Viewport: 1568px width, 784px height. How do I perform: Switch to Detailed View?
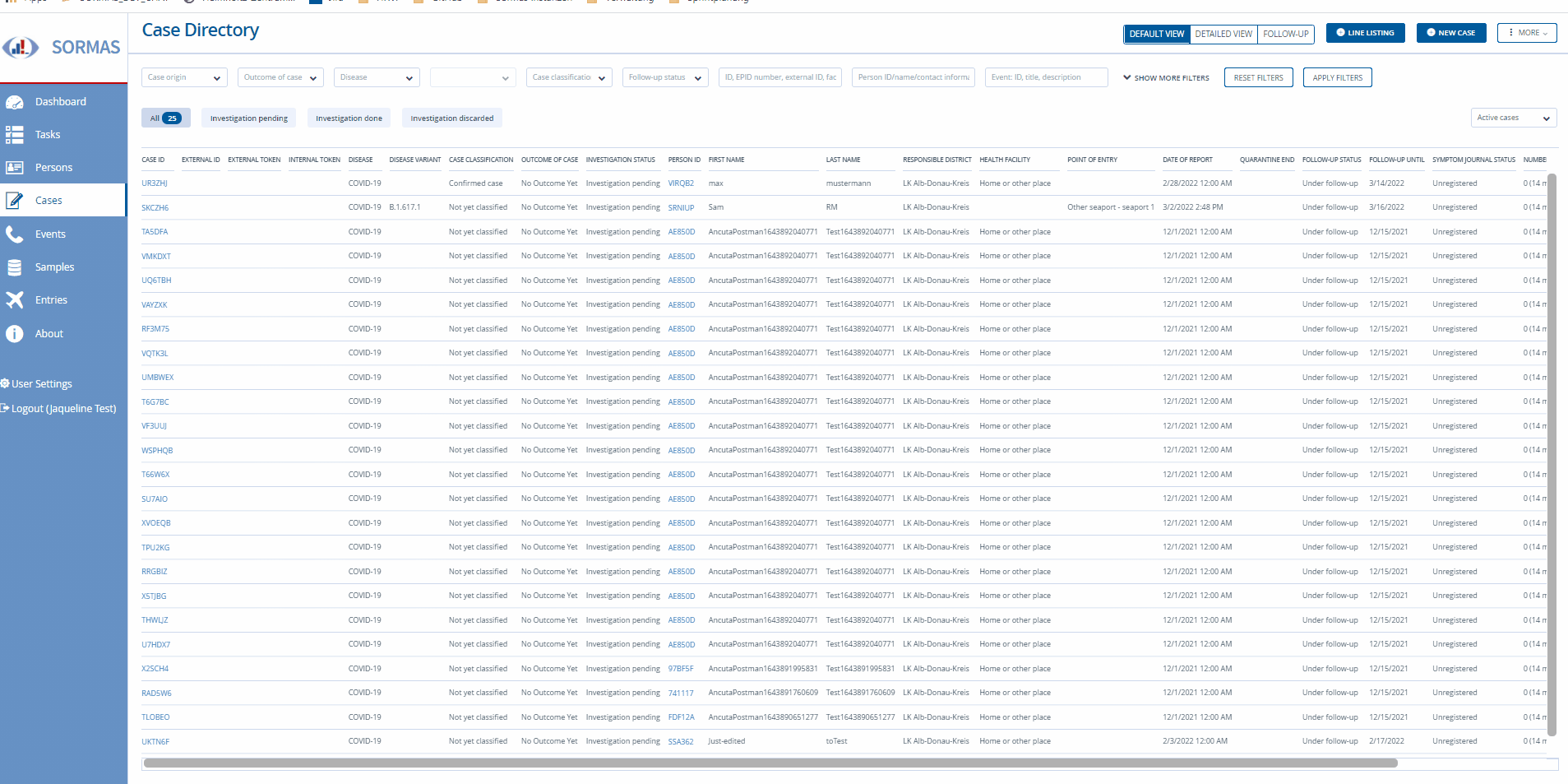1223,34
